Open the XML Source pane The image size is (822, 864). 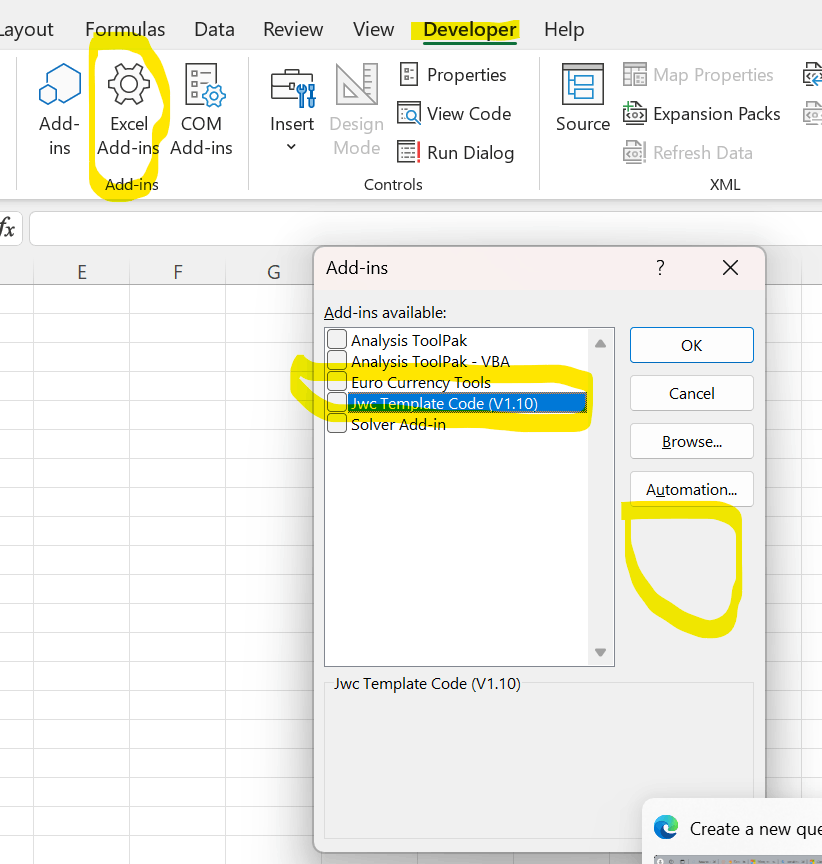point(583,98)
